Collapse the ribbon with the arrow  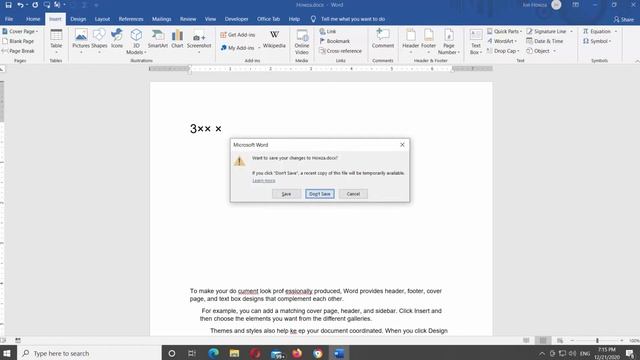(637, 61)
